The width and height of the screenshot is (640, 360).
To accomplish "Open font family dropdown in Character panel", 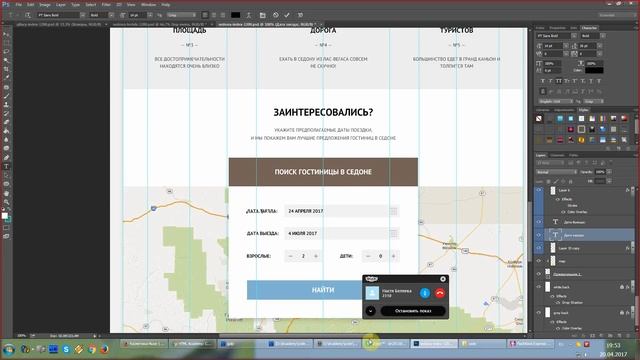I will tap(573, 36).
